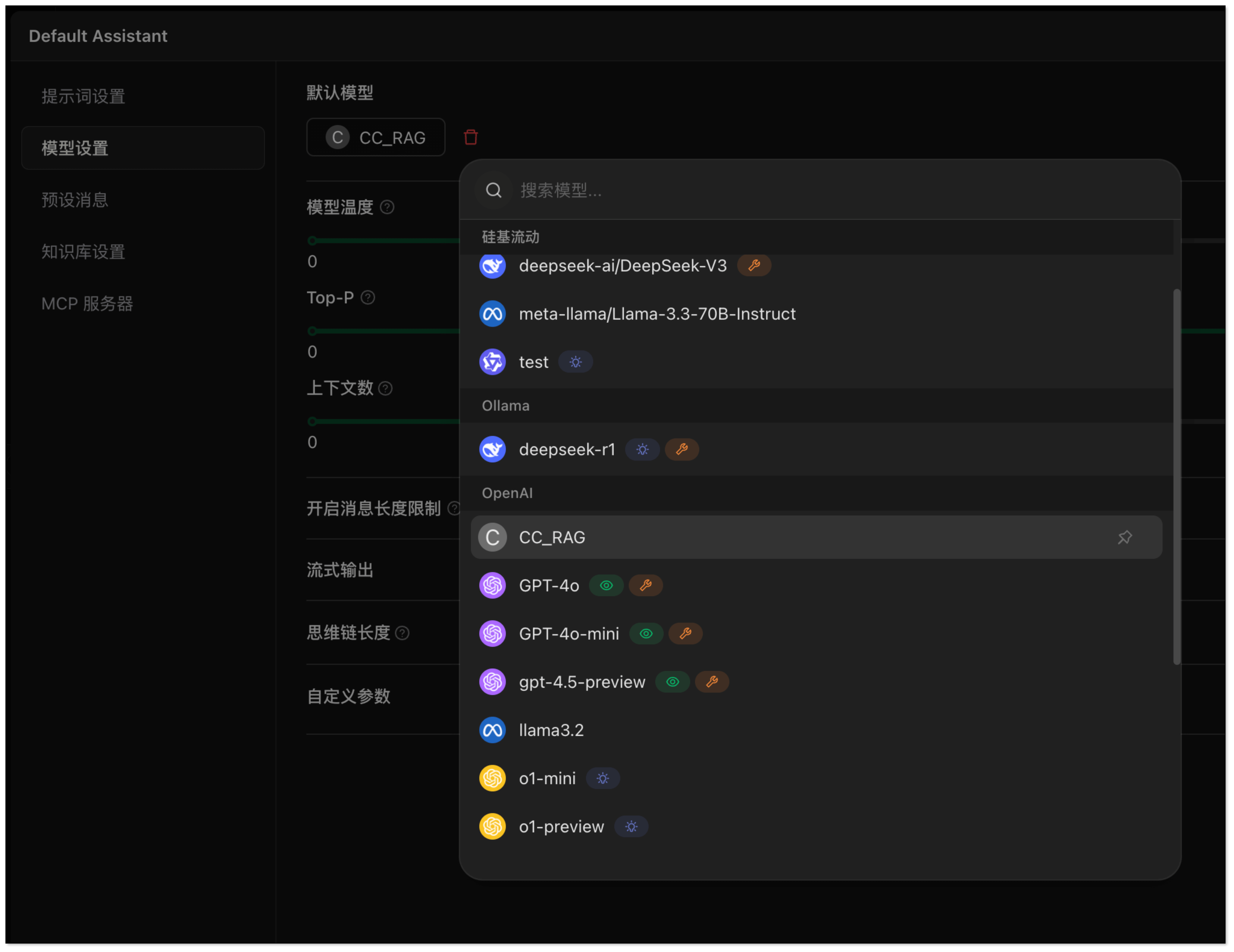Screen dimensions: 1234x952
Task: Click the model list scrollbar
Action: point(1177,477)
